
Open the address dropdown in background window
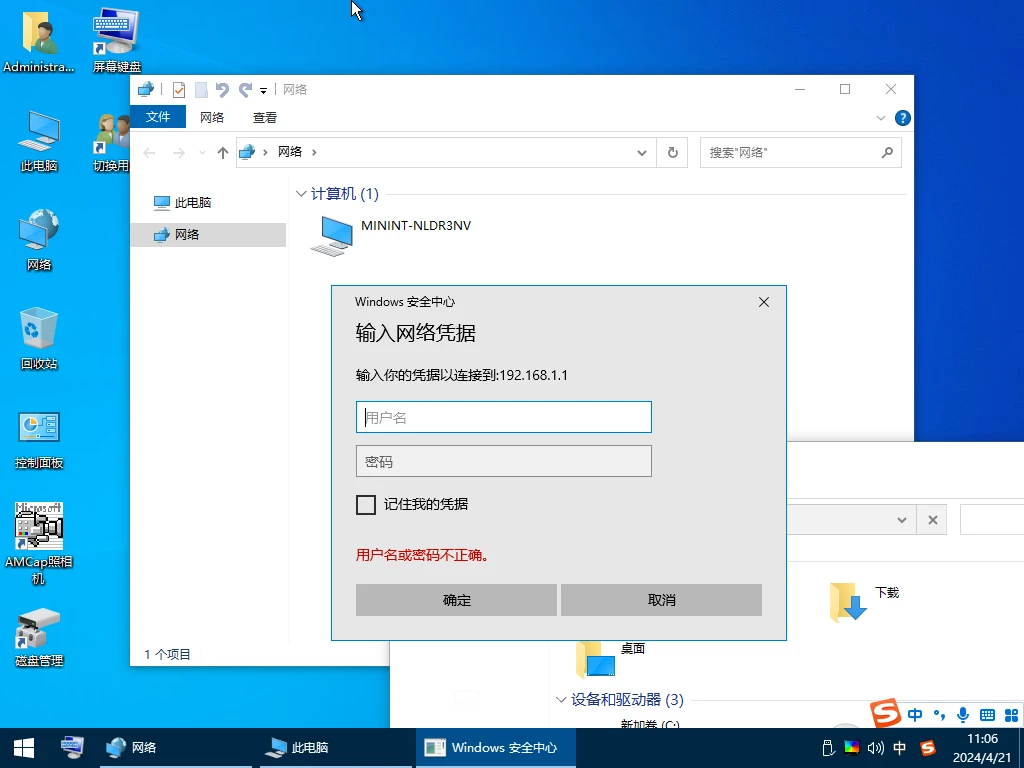click(902, 520)
